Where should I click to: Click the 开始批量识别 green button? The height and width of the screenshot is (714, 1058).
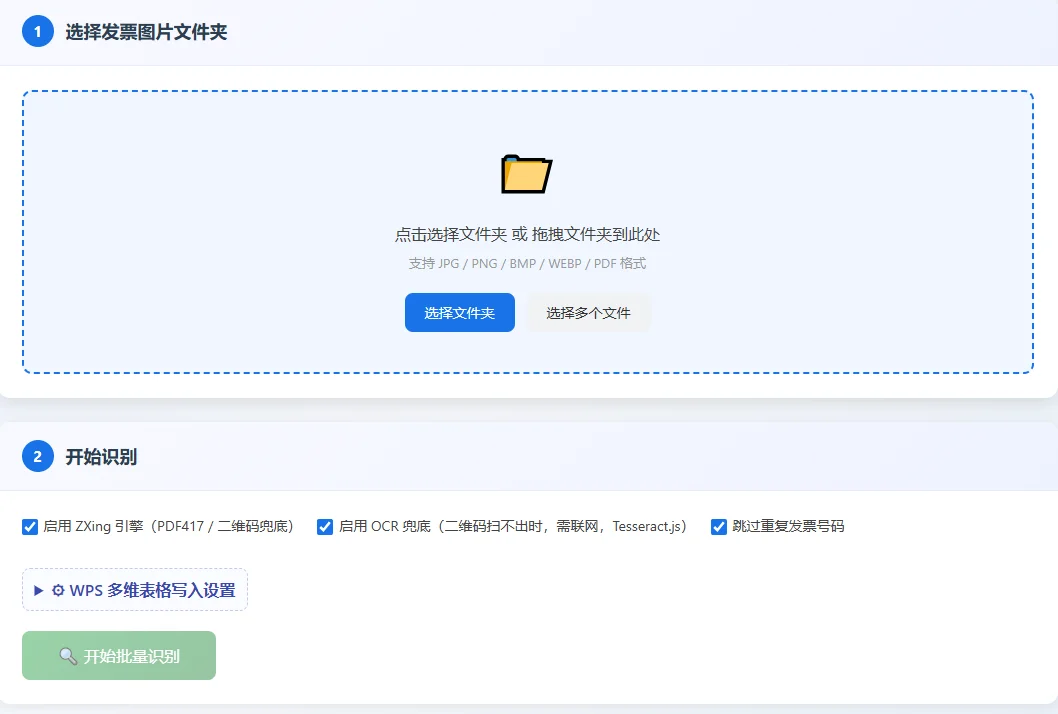click(119, 655)
